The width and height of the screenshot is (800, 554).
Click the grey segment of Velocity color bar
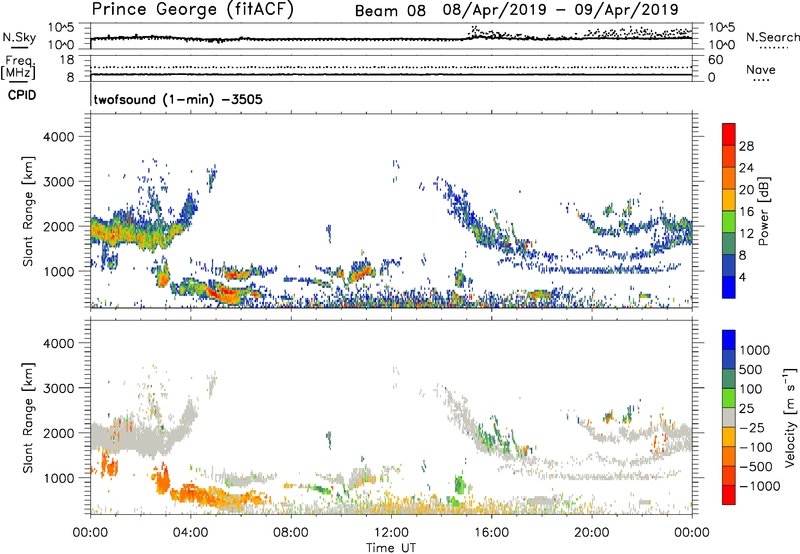point(729,418)
